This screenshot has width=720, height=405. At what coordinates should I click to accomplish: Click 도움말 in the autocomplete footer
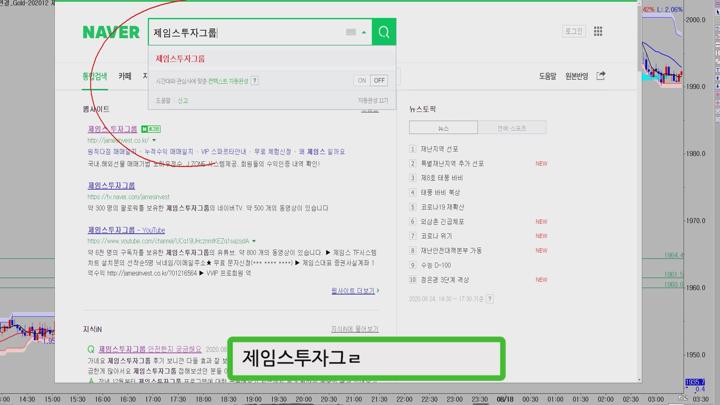click(x=163, y=101)
